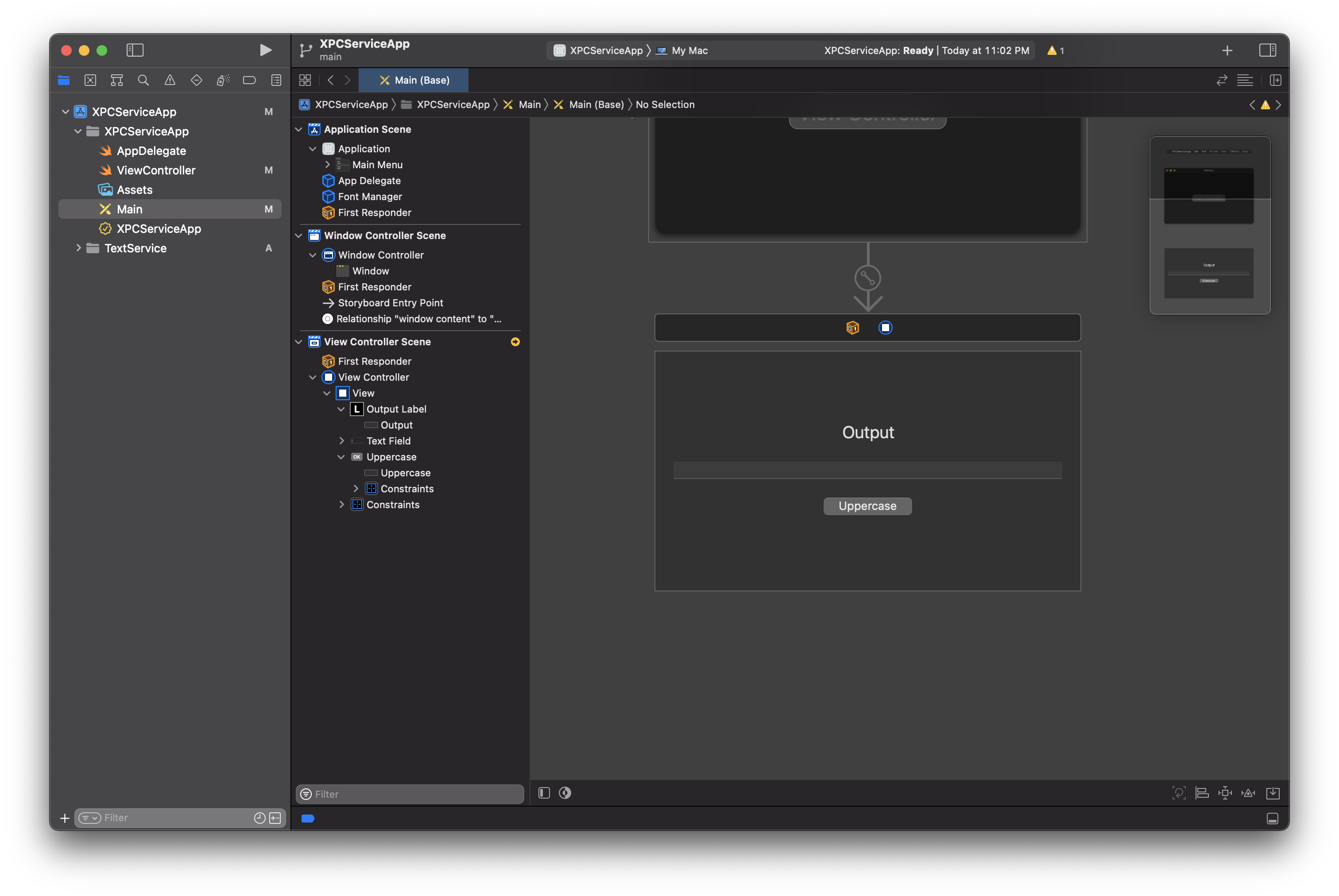The image size is (1339, 896).
Task: Open the Test navigator
Action: tap(197, 81)
